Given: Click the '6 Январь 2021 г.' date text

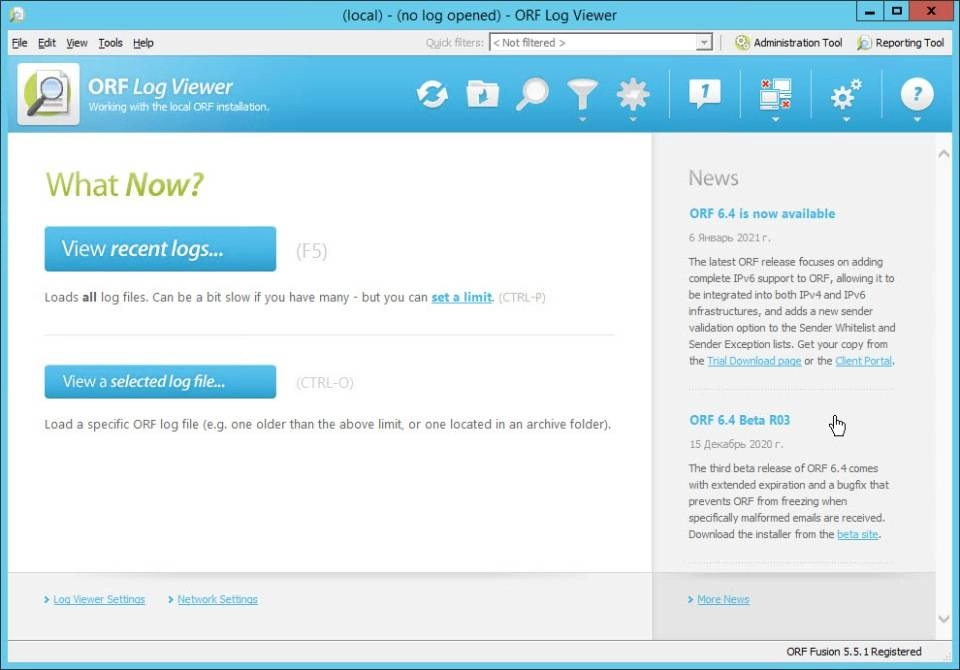Looking at the screenshot, I should 730,238.
